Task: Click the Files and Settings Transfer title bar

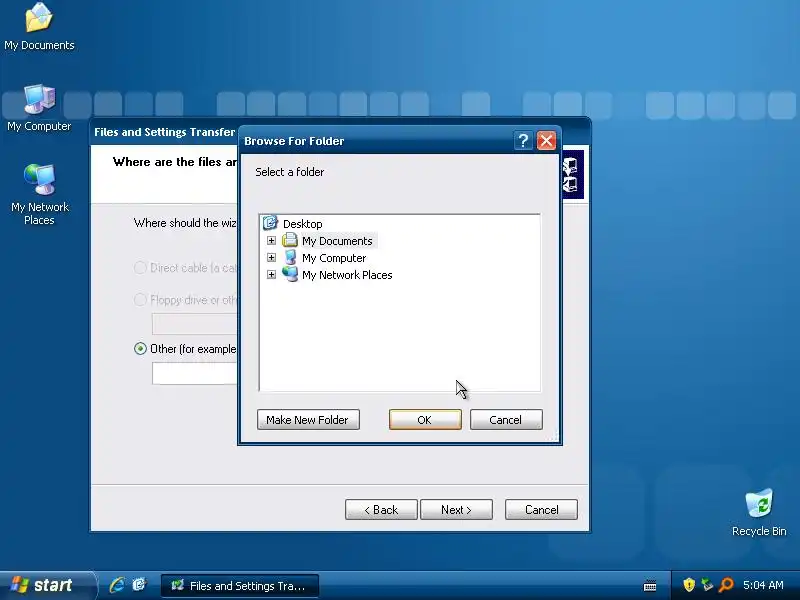Action: (x=164, y=132)
